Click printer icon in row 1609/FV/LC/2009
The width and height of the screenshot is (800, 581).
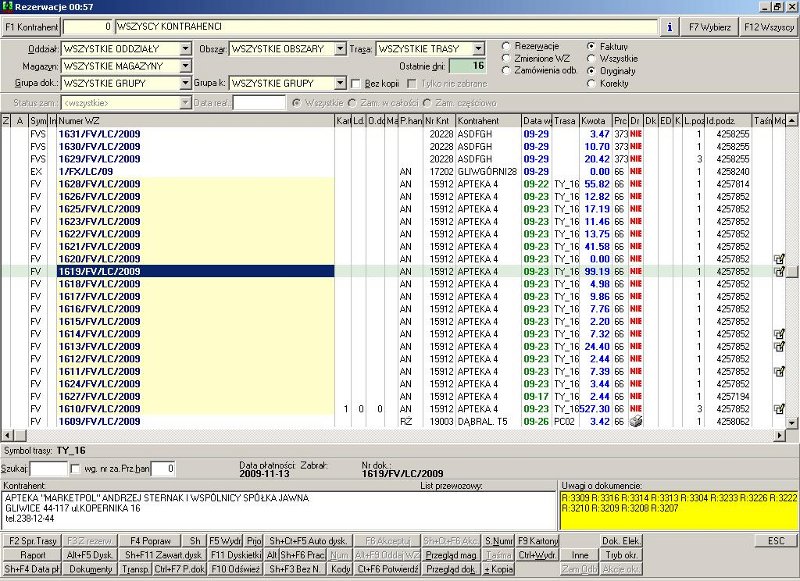[x=635, y=421]
